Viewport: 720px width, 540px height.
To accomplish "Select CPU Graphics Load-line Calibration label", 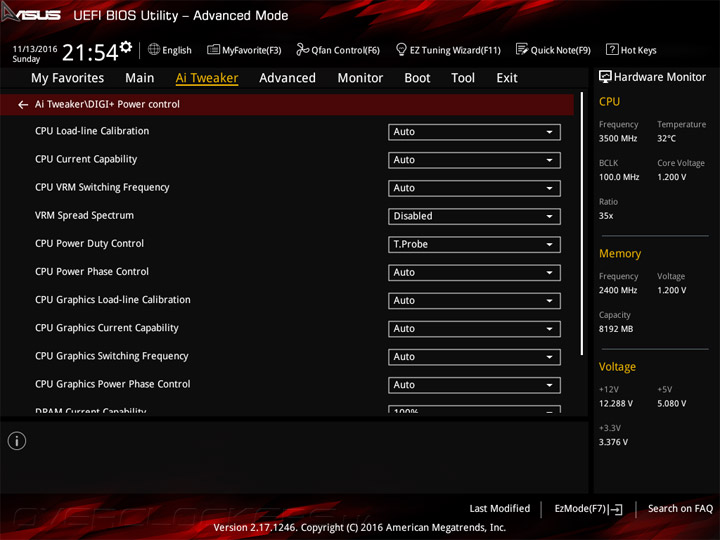I will click(x=112, y=300).
